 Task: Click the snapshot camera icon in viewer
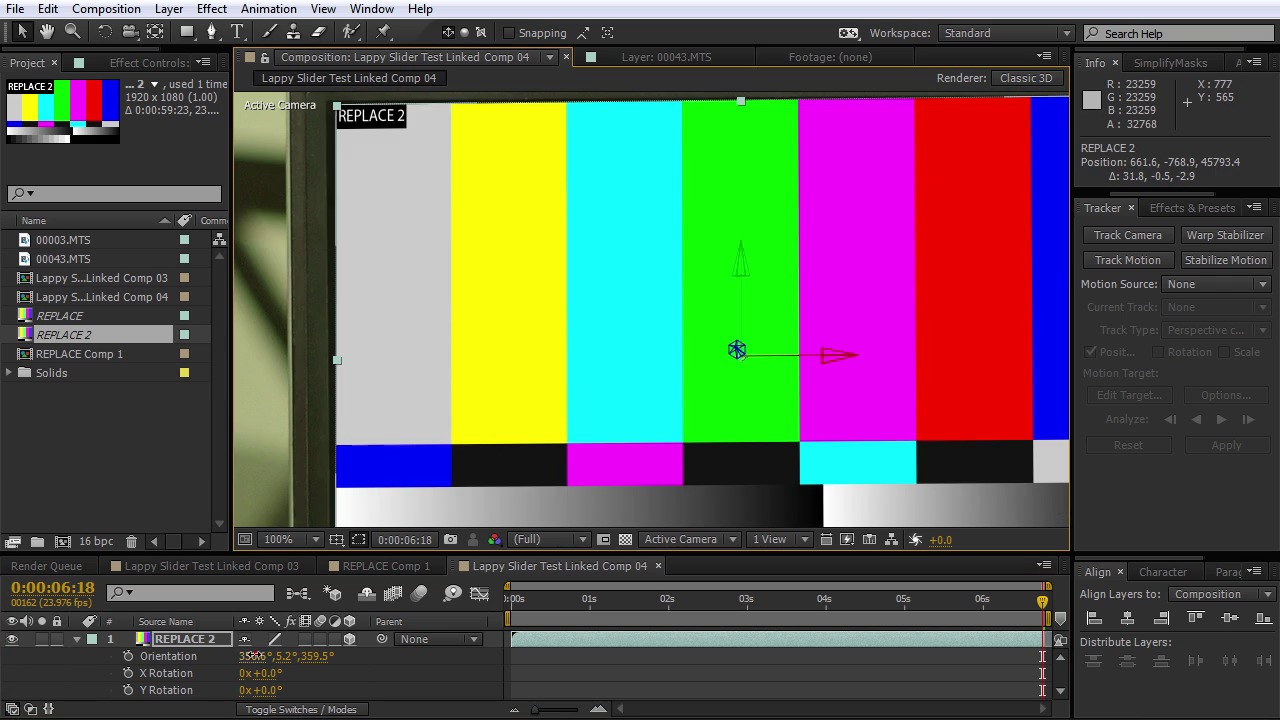[x=450, y=540]
